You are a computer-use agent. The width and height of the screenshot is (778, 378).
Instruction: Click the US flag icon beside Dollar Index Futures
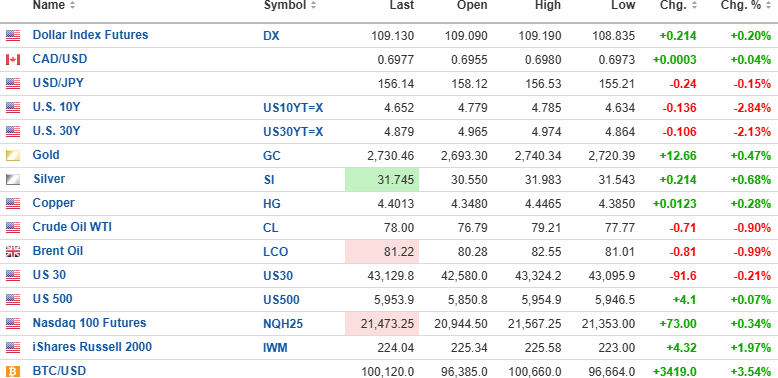pos(13,35)
